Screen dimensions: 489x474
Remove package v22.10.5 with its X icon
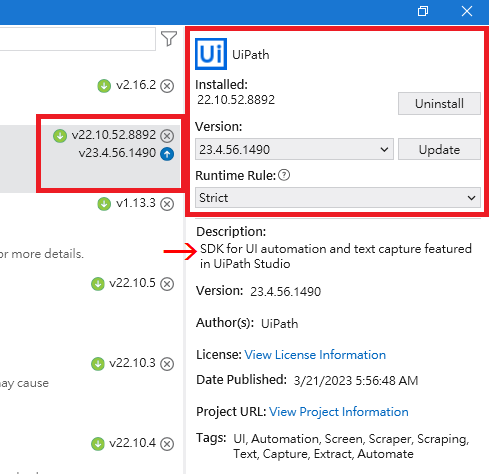click(x=167, y=284)
